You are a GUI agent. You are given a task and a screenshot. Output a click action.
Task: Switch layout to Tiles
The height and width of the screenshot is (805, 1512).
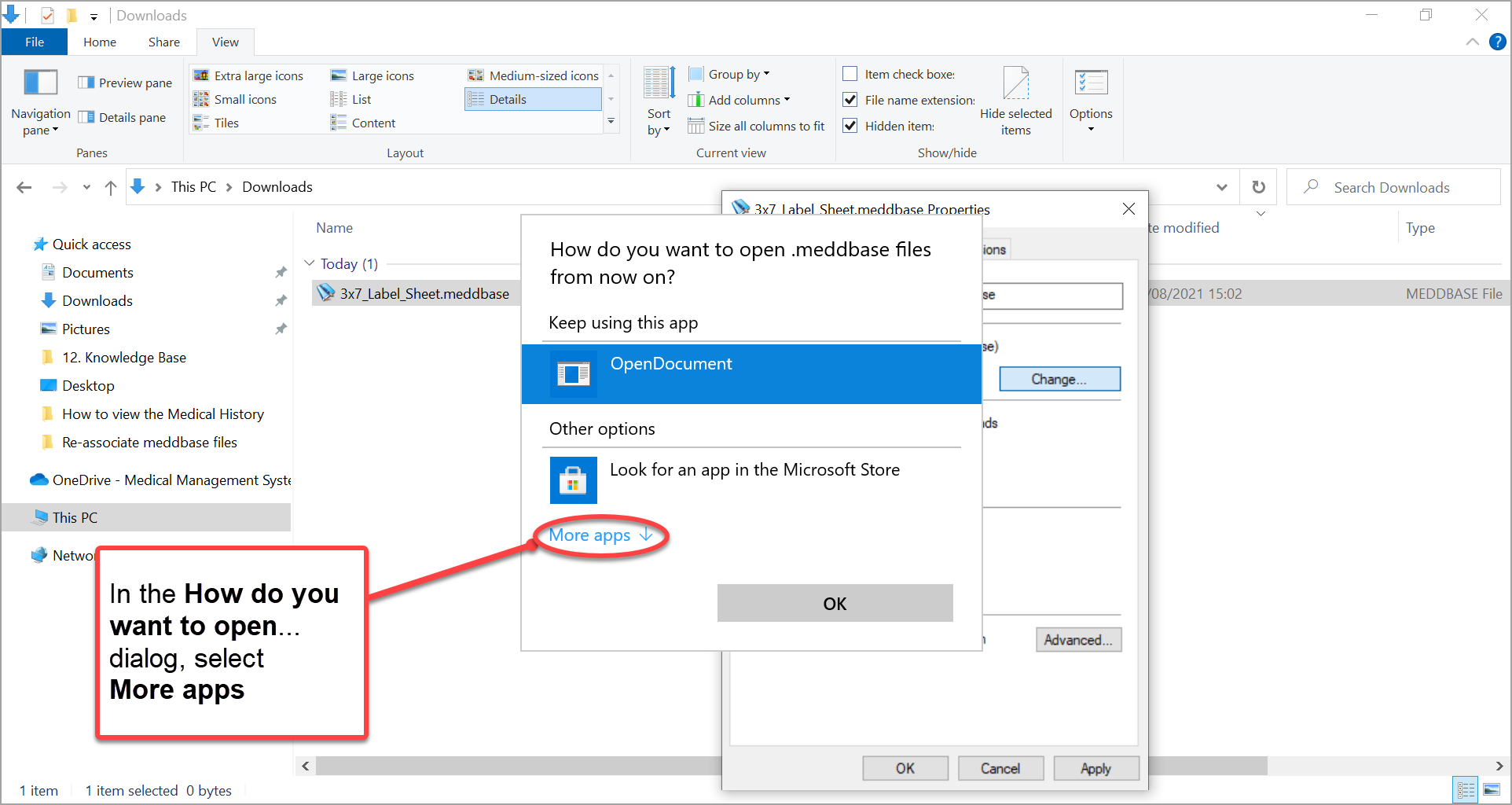click(216, 123)
